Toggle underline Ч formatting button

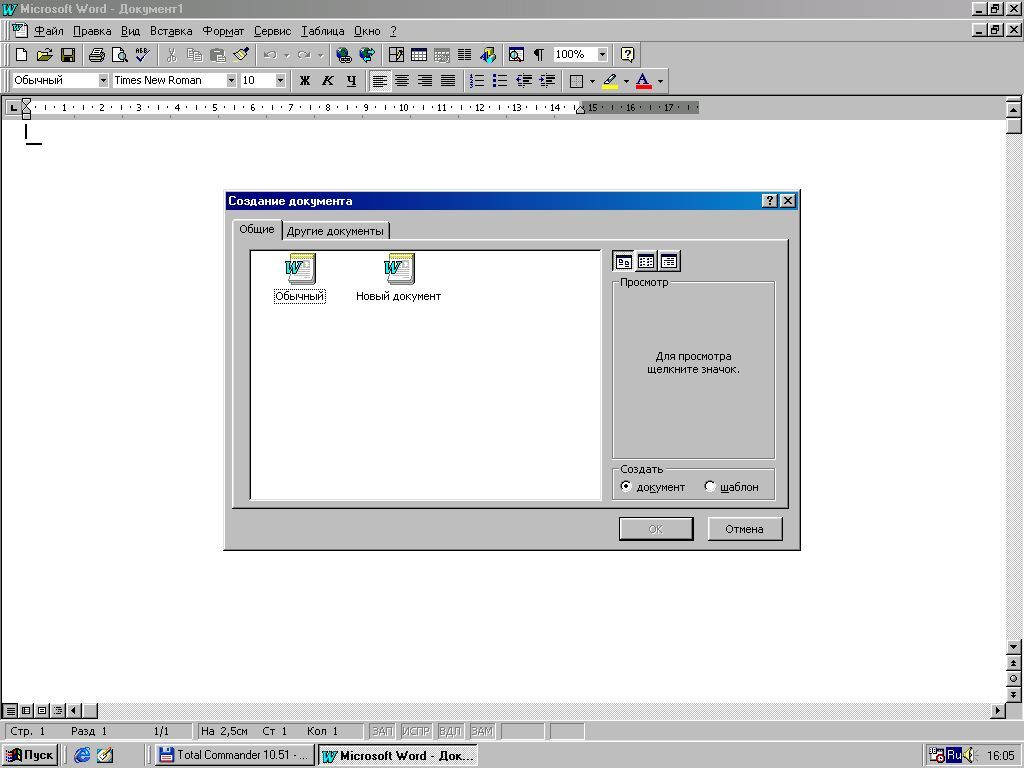[x=351, y=80]
